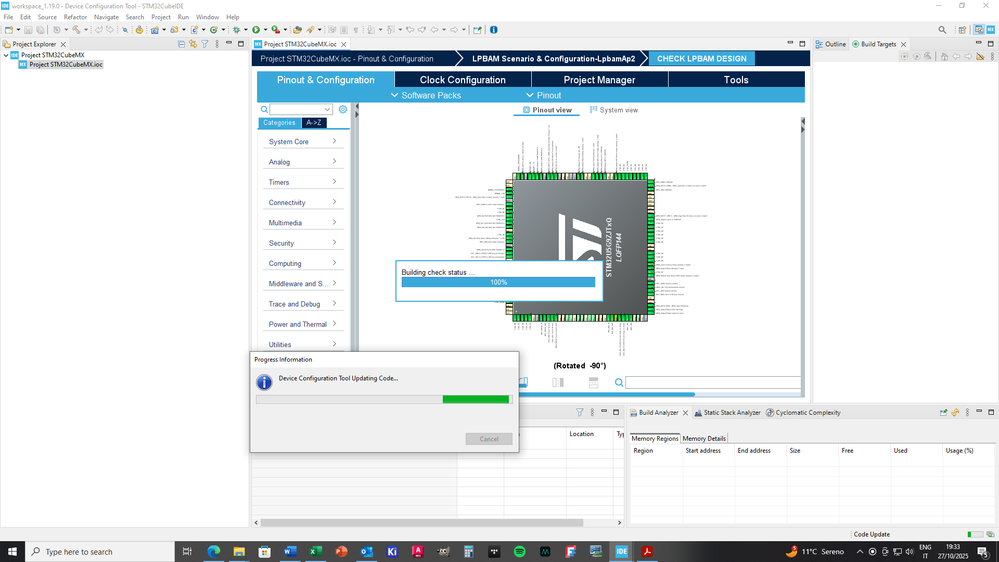This screenshot has height=562, width=999.
Task: Open the category search combo box
Action: (300, 110)
